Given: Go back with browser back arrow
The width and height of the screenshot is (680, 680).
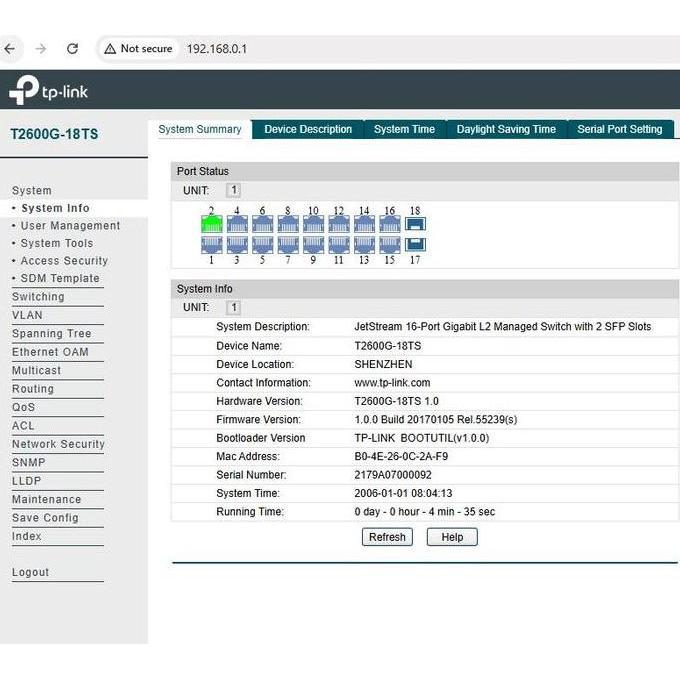Looking at the screenshot, I should [x=10, y=49].
